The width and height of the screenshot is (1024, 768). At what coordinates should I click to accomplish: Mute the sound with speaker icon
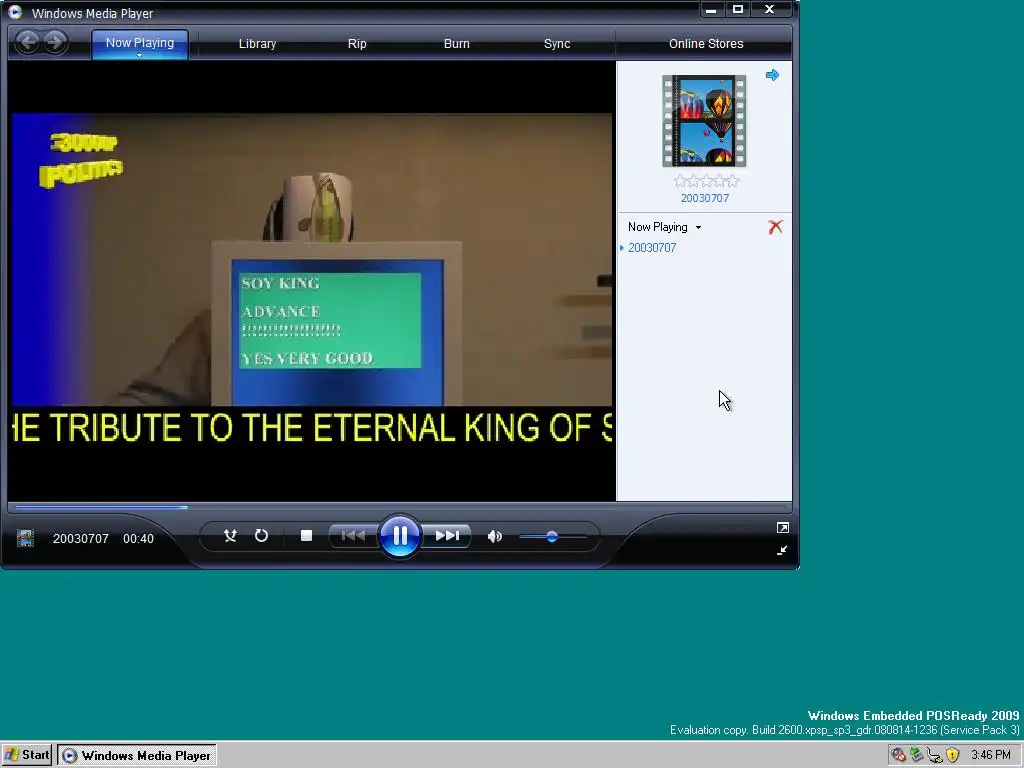[x=494, y=537]
